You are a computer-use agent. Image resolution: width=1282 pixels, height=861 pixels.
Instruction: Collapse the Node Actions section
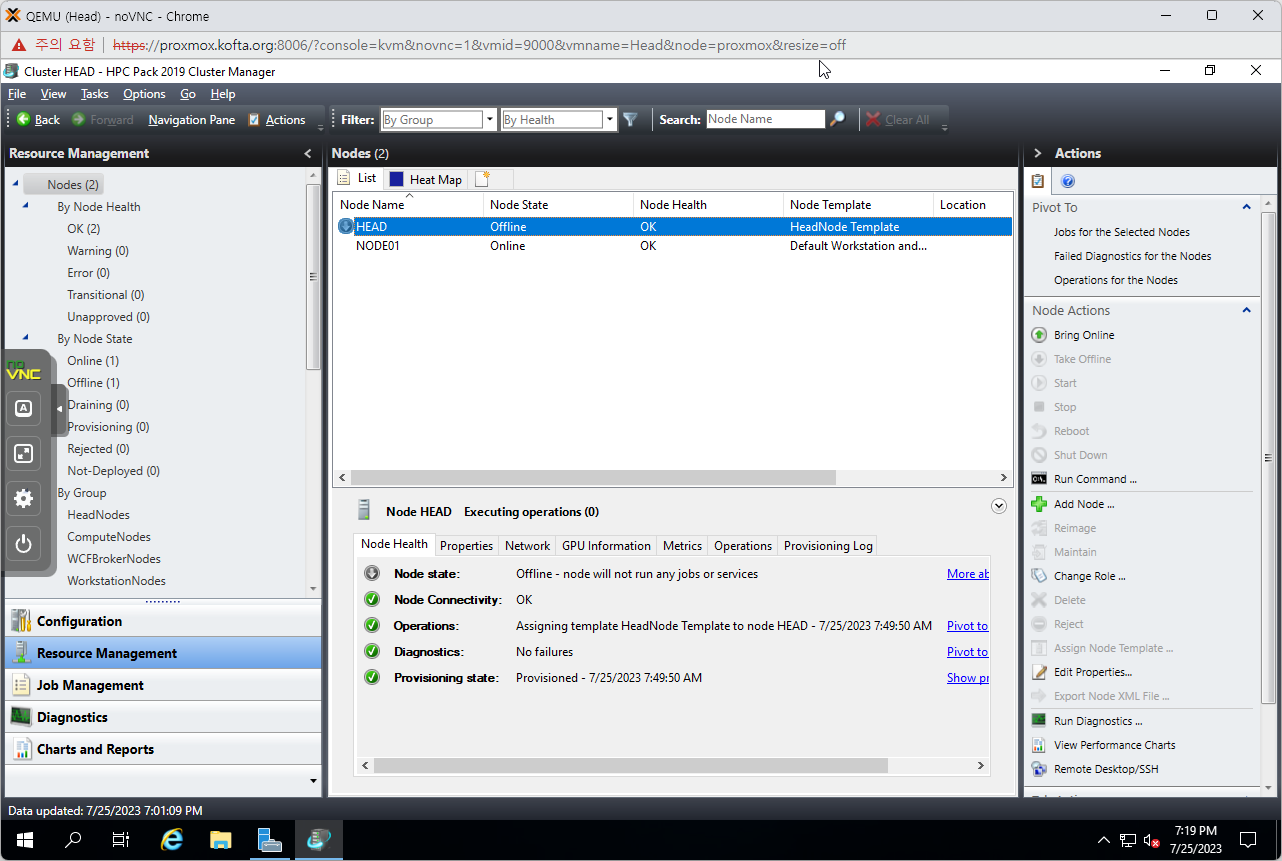click(1246, 310)
